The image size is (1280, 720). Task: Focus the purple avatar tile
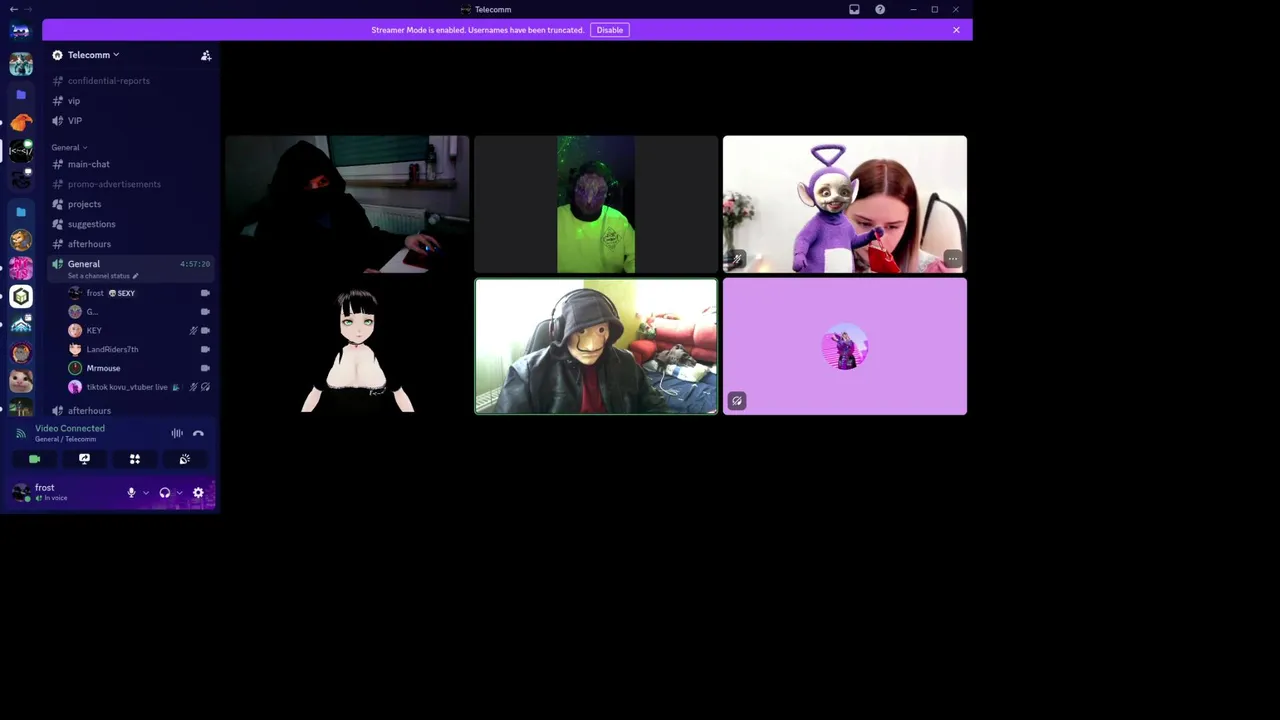pyautogui.click(x=845, y=346)
